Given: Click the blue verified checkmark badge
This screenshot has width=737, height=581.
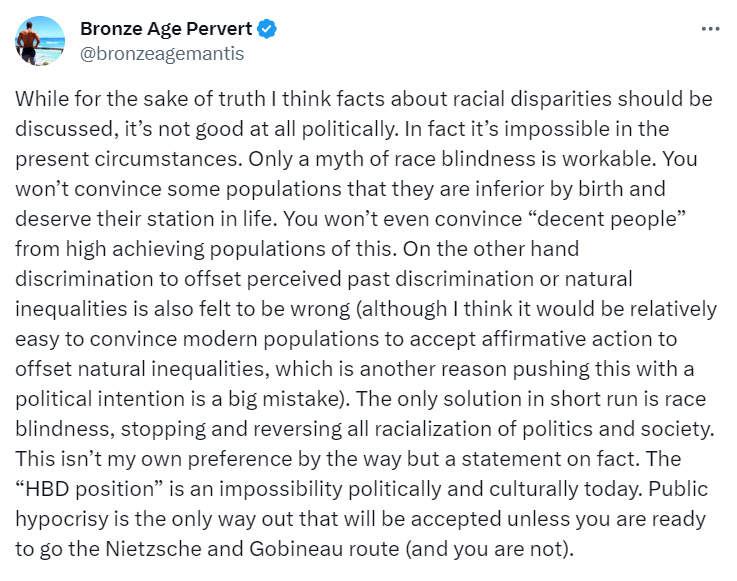Looking at the screenshot, I should click(x=267, y=29).
